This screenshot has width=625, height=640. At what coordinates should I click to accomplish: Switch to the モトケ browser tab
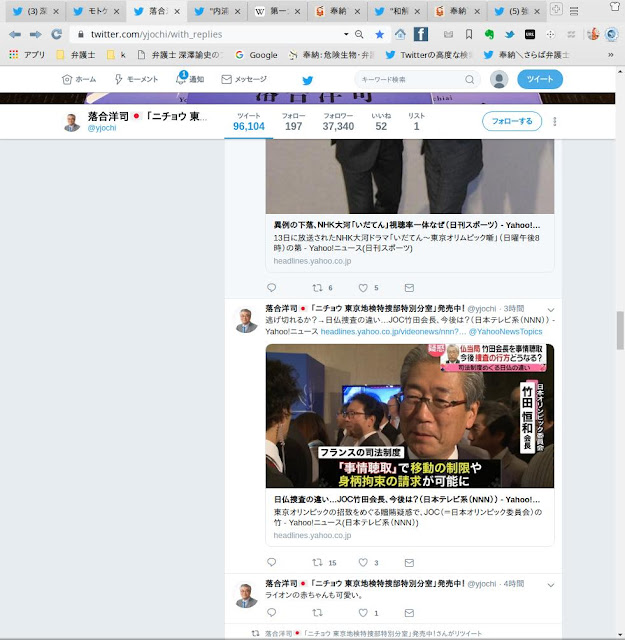(x=96, y=11)
